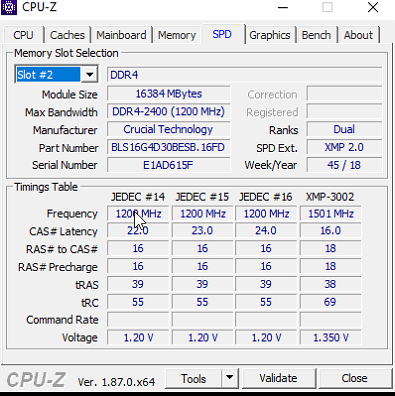Click the XMP tRC 69 cell
This screenshot has width=395, height=396.
(x=331, y=302)
